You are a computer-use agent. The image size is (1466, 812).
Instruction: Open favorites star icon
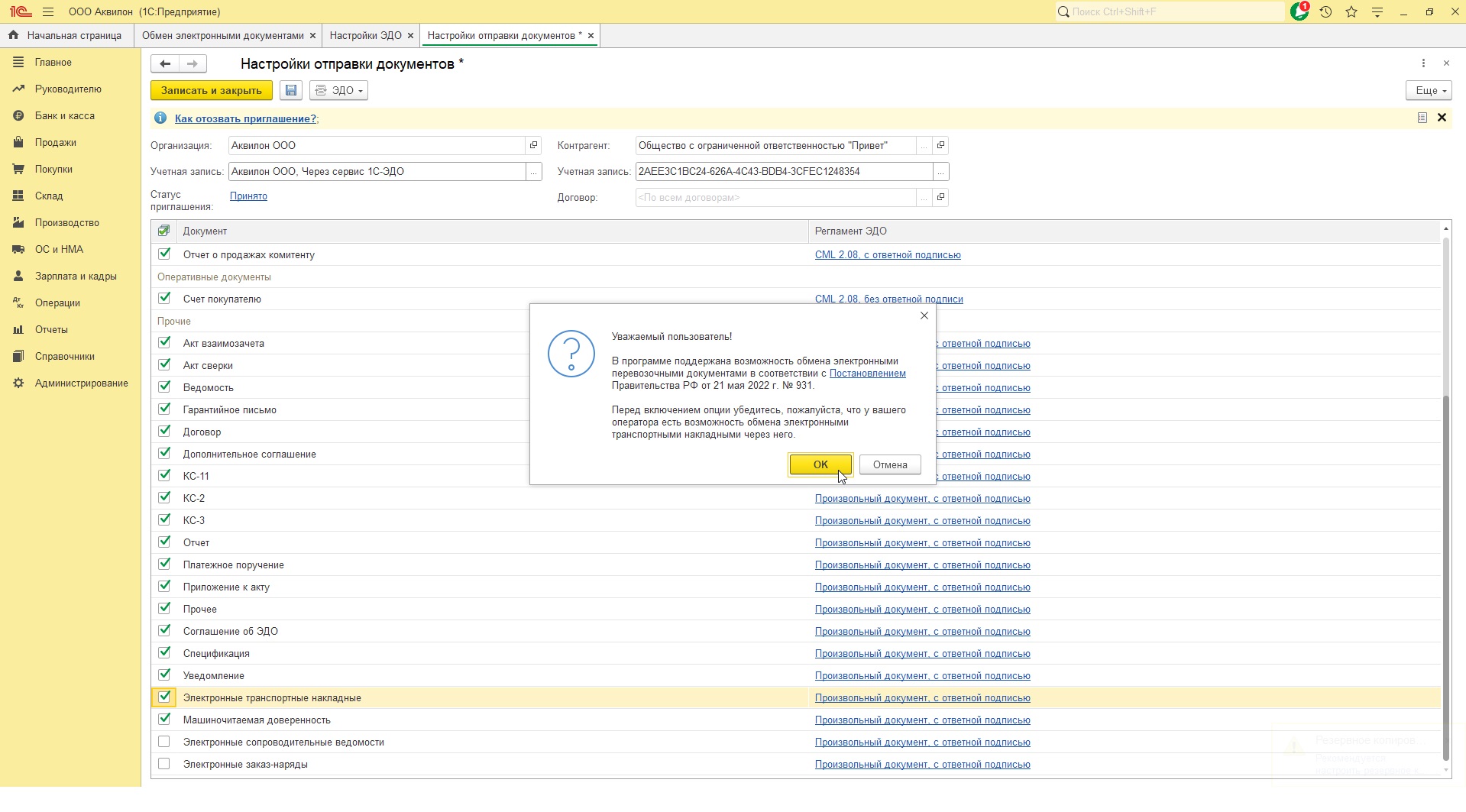(x=1351, y=12)
